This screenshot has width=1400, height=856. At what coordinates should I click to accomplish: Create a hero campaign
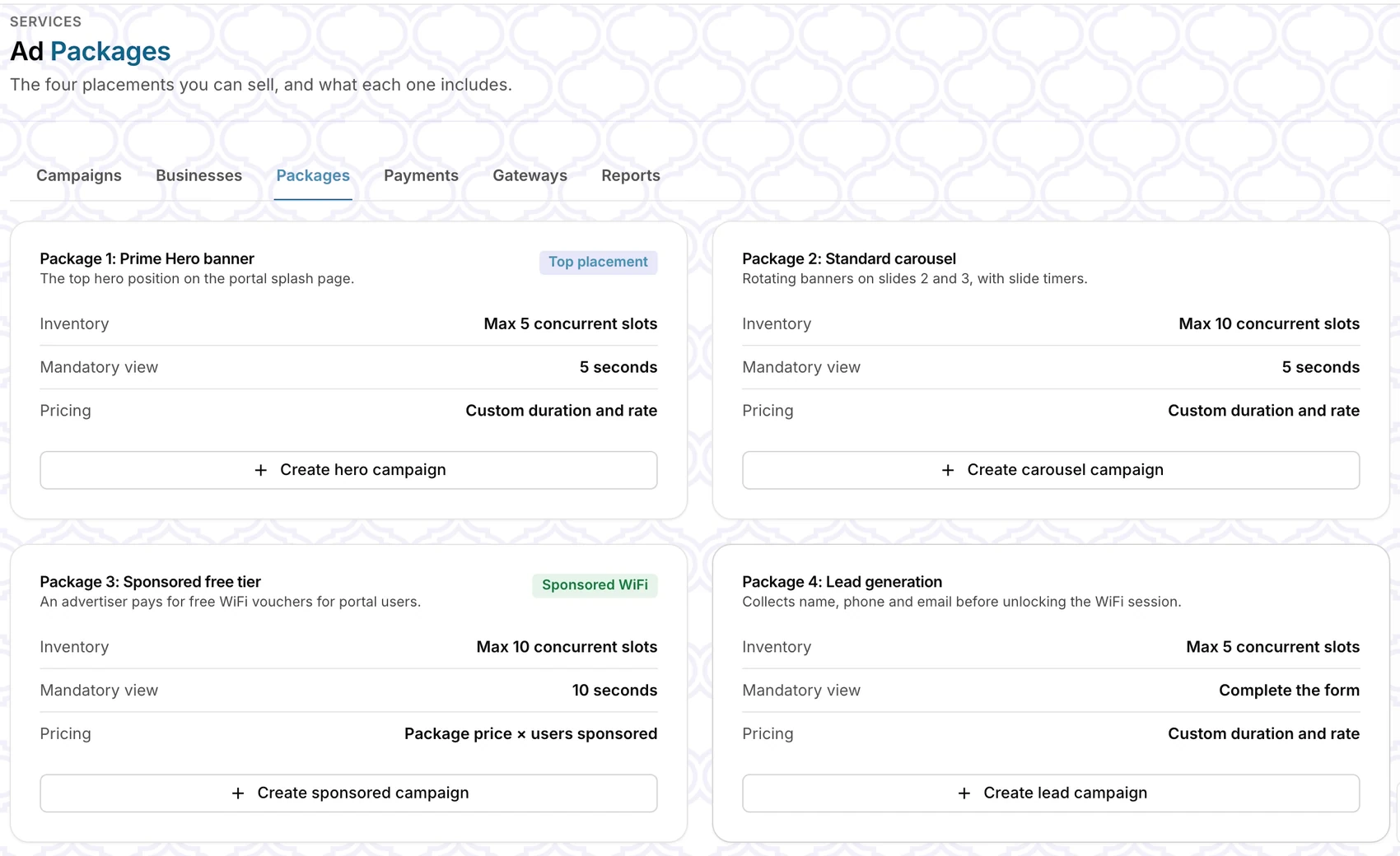point(348,470)
